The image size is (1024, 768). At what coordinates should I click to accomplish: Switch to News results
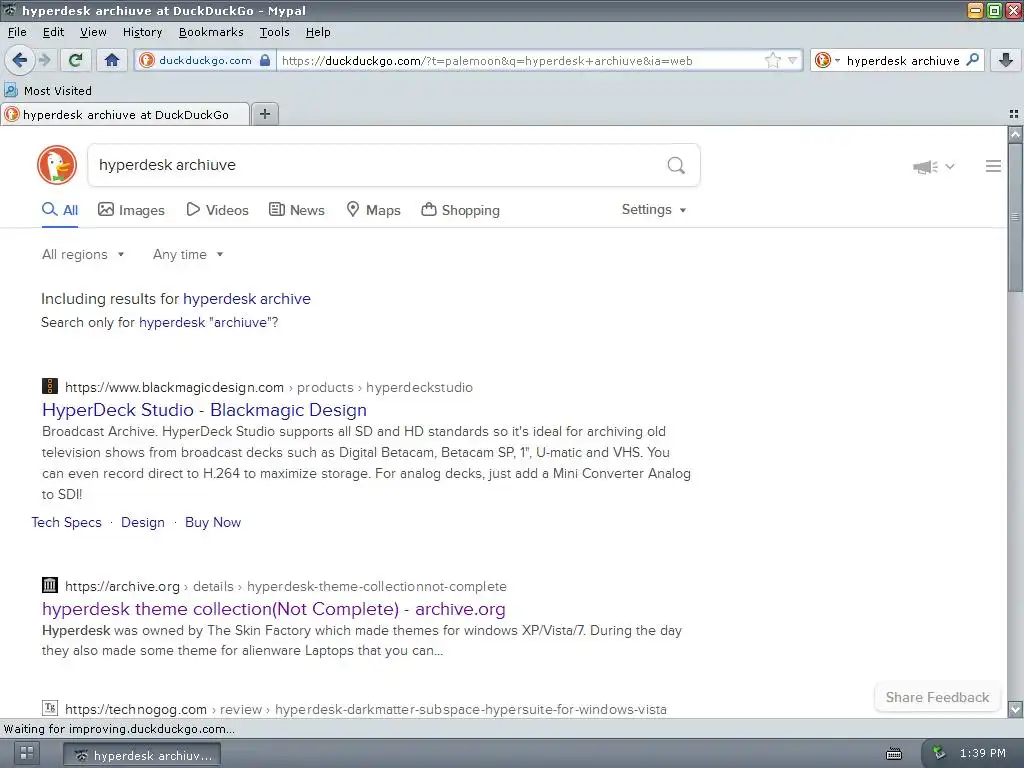point(297,210)
